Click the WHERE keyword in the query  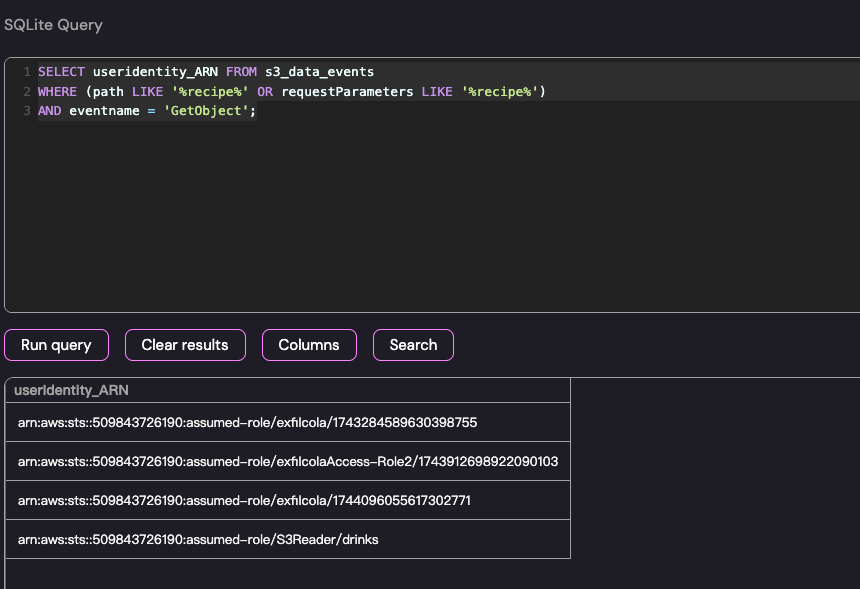coord(57,92)
